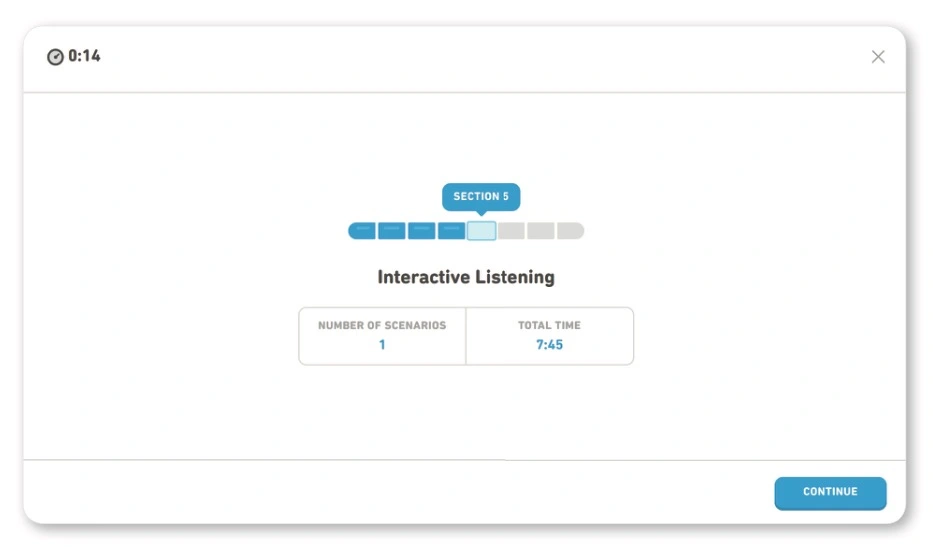Select the third completed progress segment
Image resolution: width=933 pixels, height=547 pixels.
click(x=422, y=231)
